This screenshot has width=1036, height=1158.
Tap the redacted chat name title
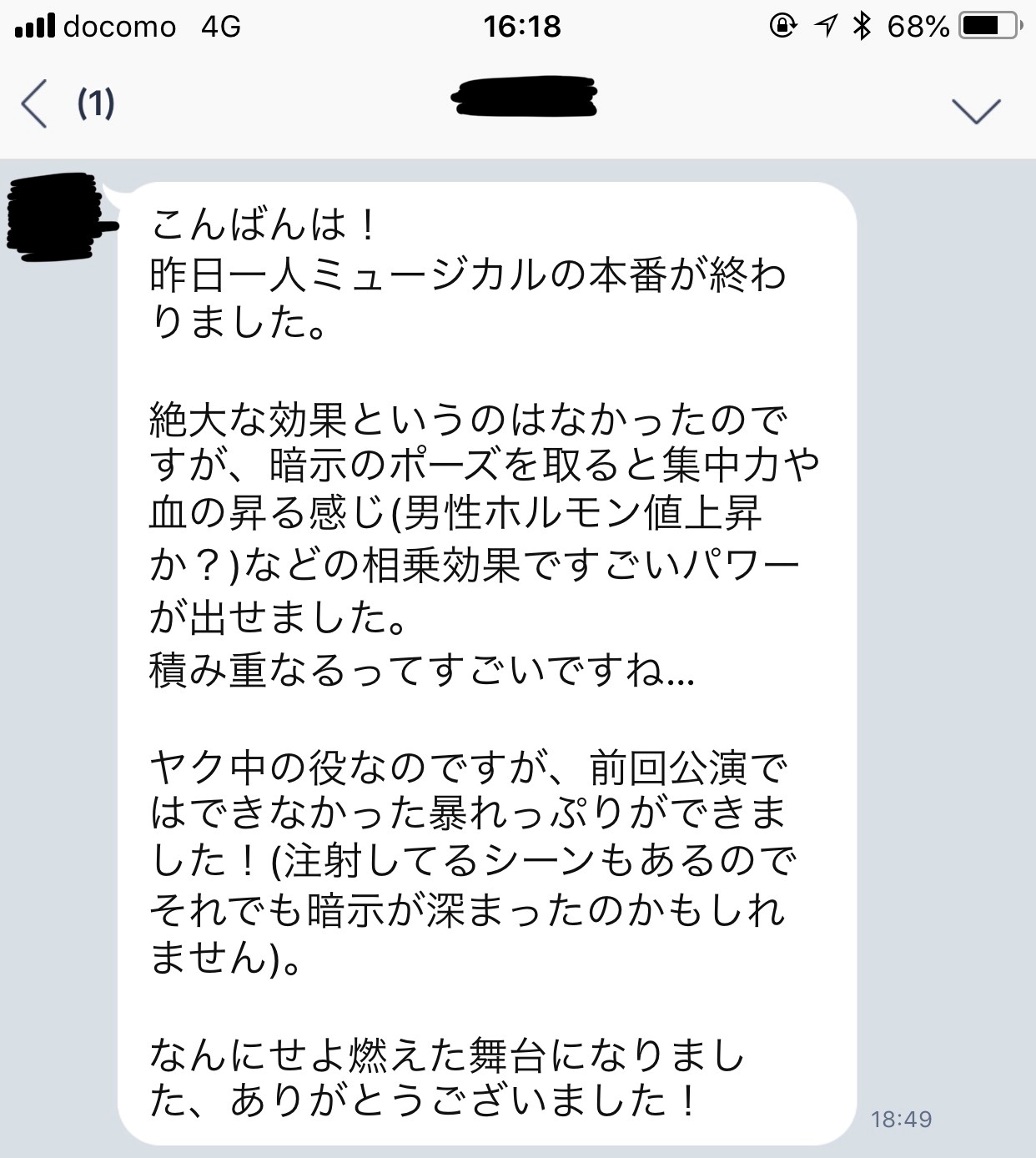[524, 97]
